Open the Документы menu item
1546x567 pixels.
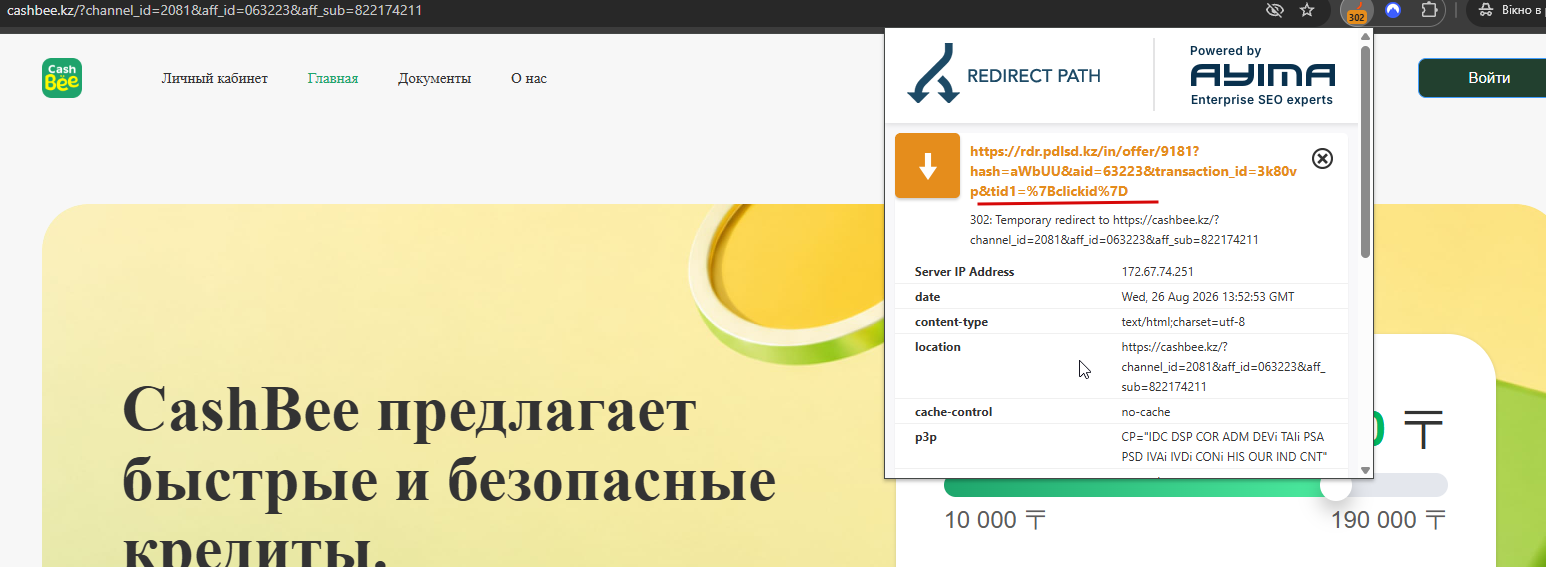(434, 78)
